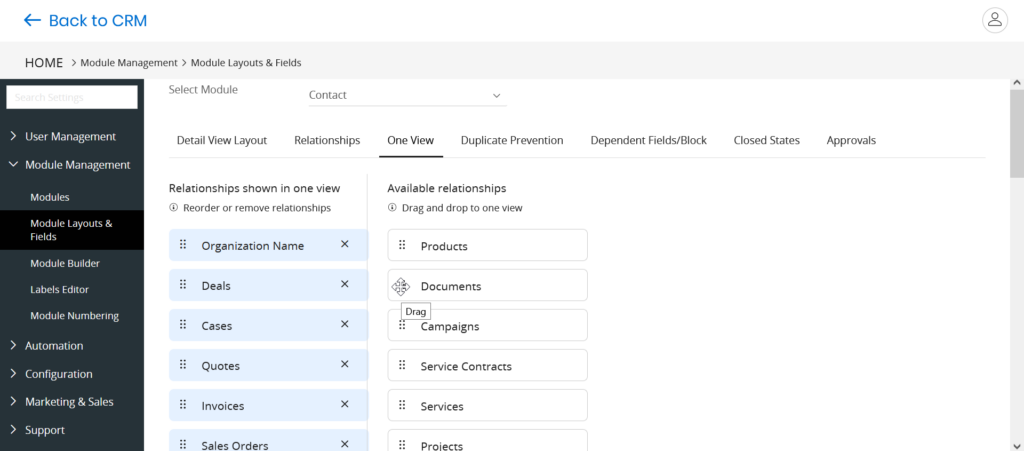1024x451 pixels.
Task: Click drag handle for Service Contracts
Action: [402, 366]
